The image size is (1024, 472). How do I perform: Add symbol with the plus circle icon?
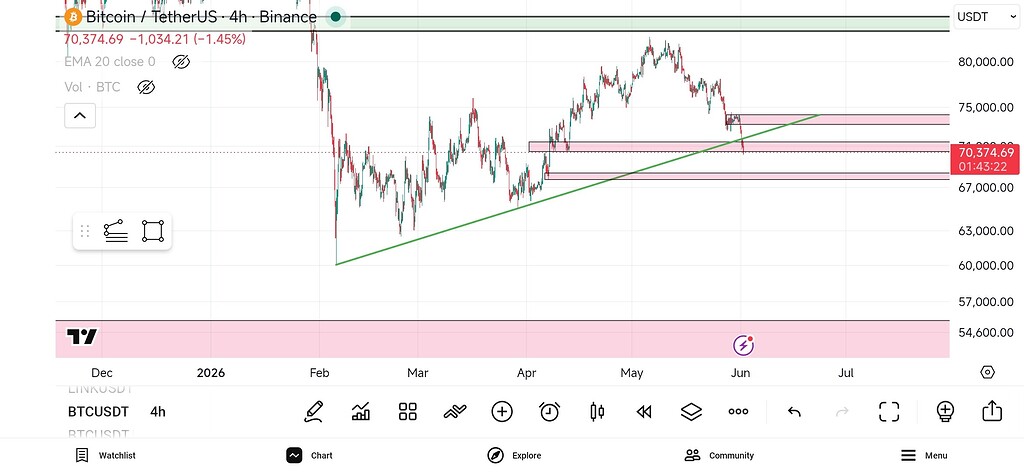tap(502, 412)
